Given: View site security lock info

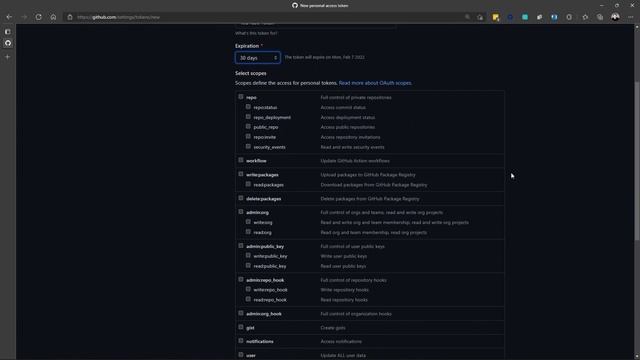Looking at the screenshot, I should point(70,17).
